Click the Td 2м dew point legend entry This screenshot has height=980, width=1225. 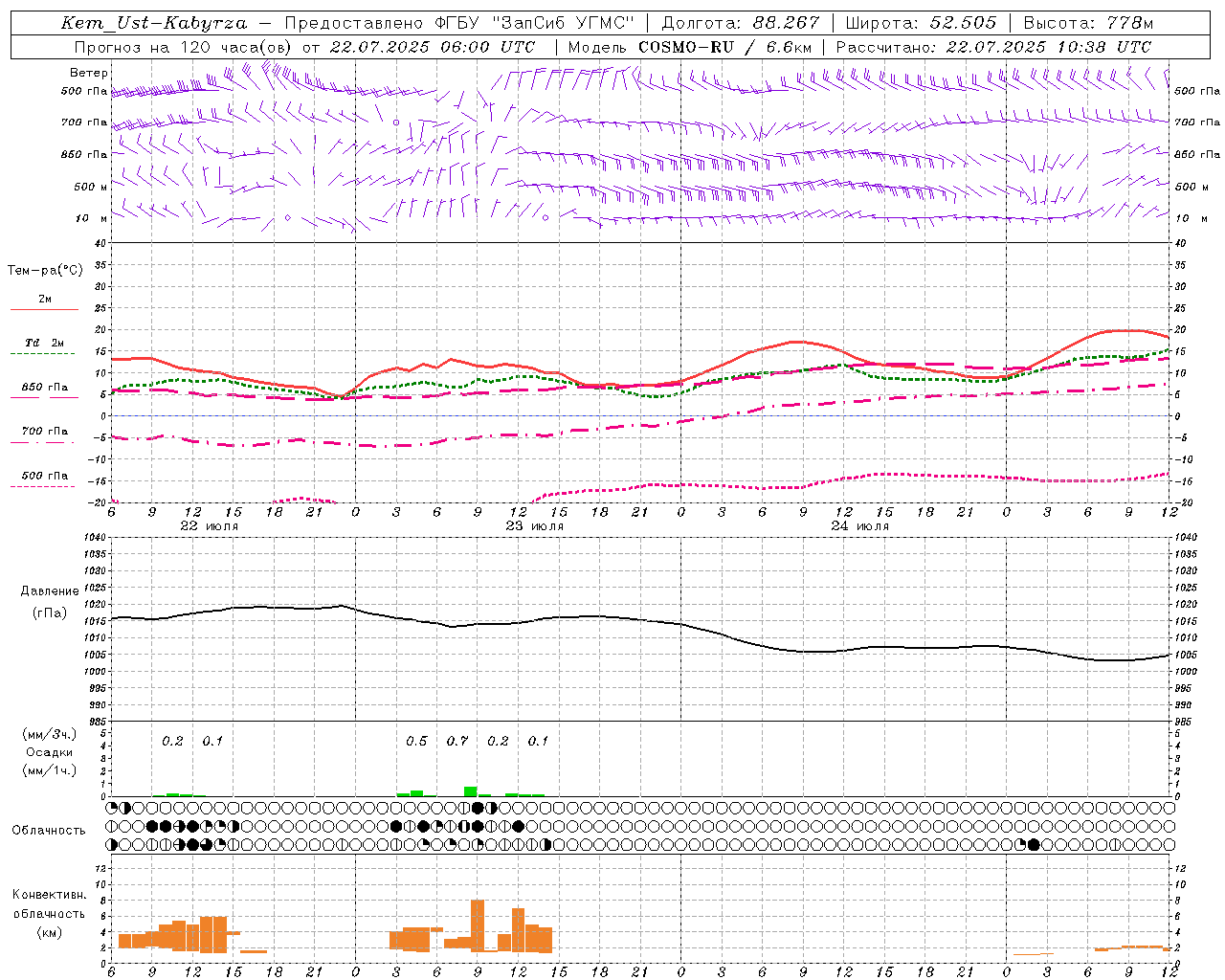coord(45,343)
